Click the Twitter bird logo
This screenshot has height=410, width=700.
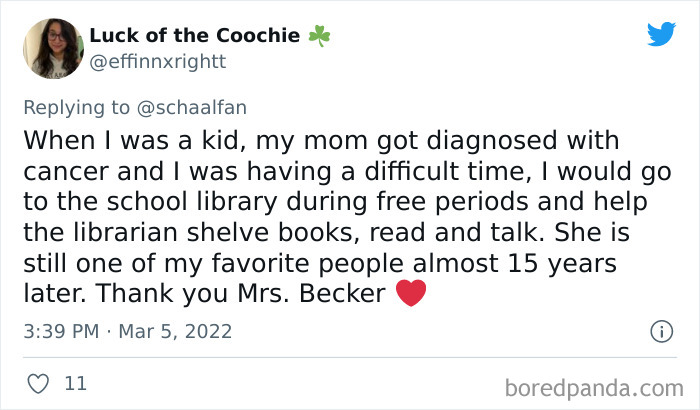click(661, 34)
